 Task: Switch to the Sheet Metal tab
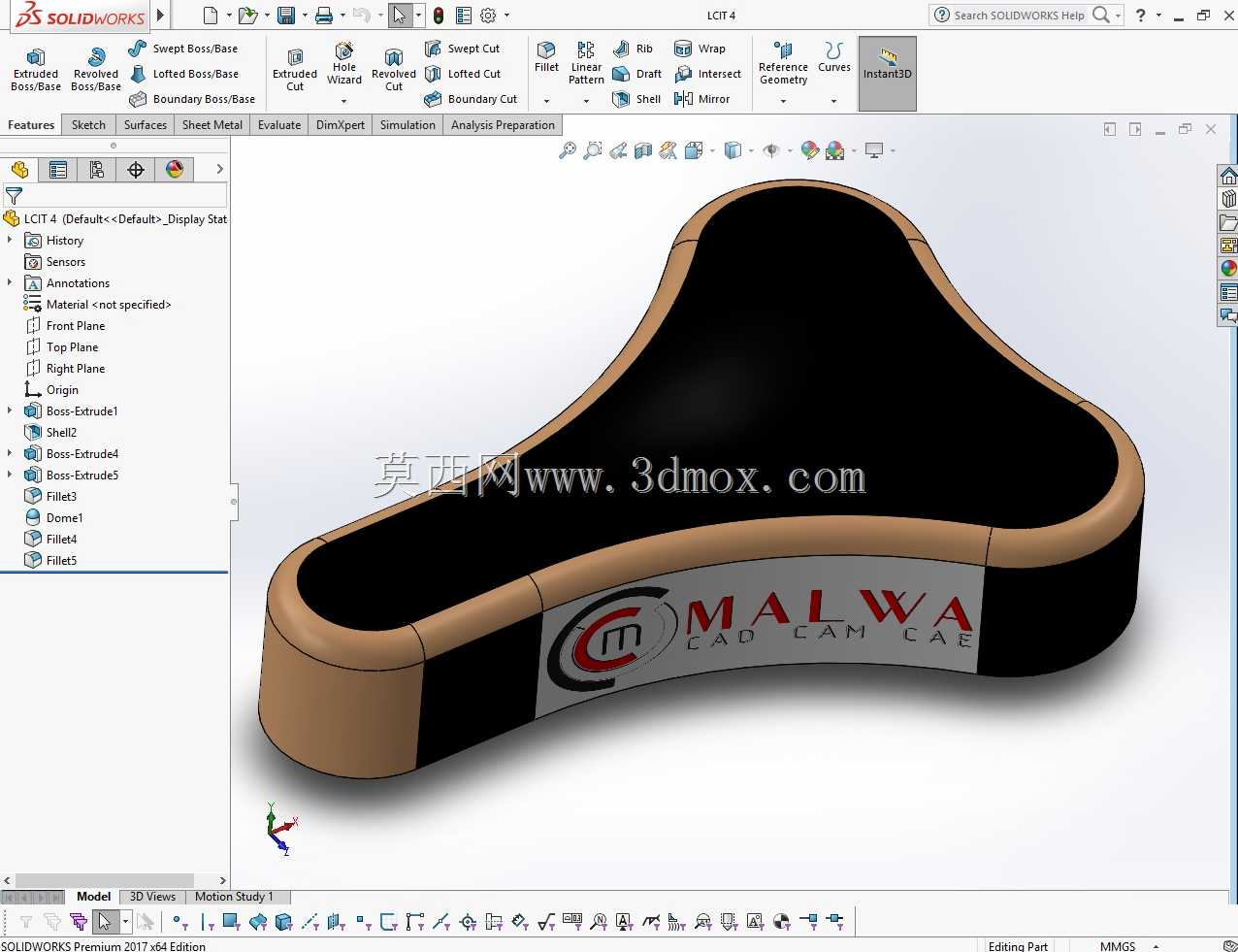[212, 125]
